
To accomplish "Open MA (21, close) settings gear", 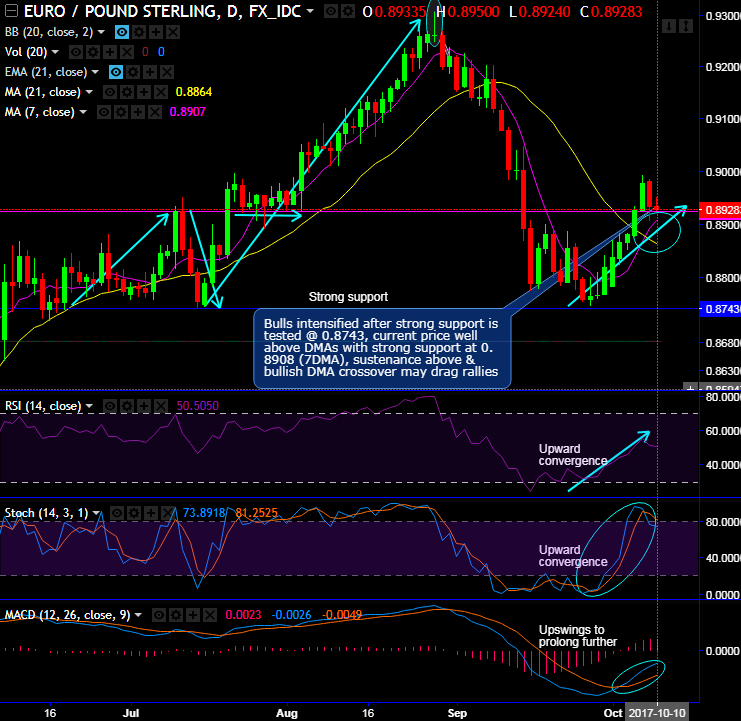I will point(127,92).
